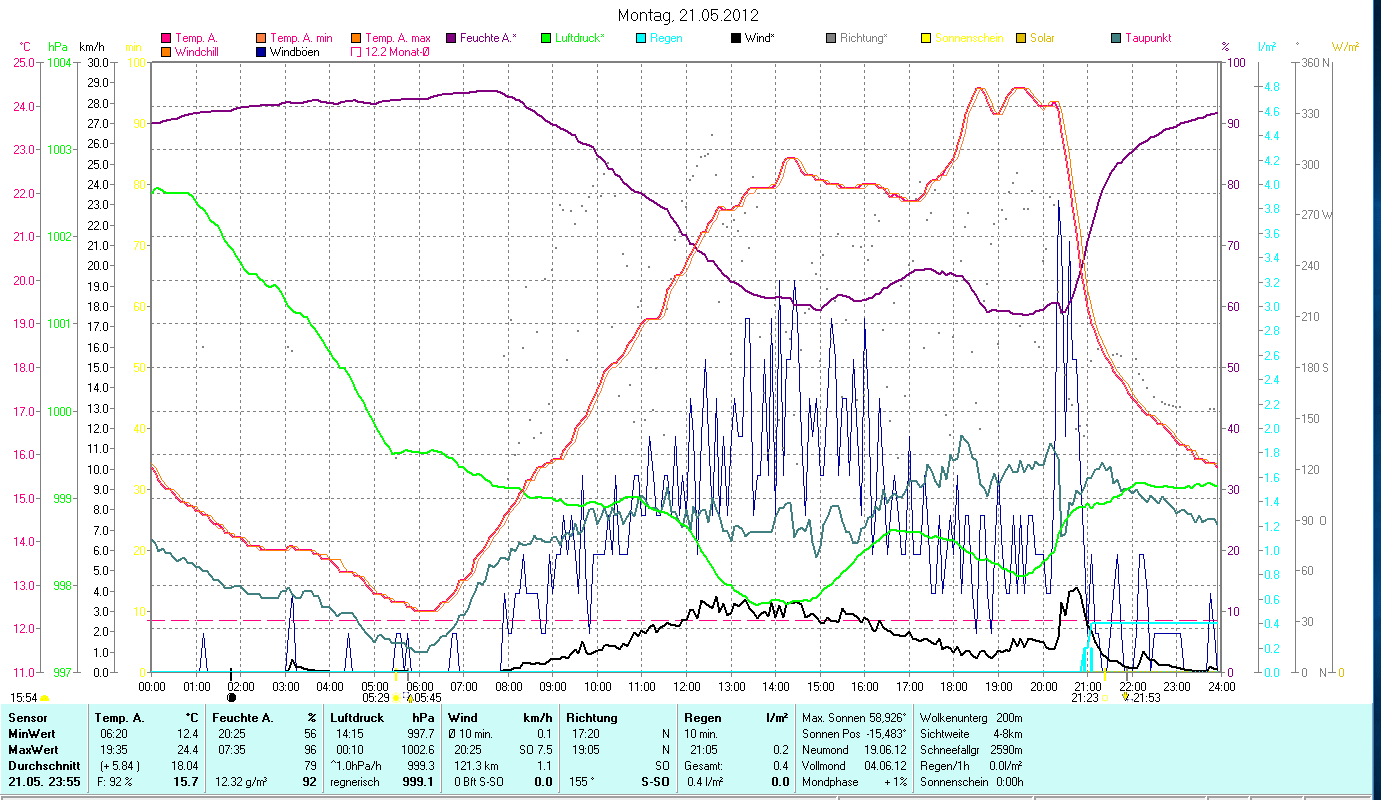Click the hollow 12.2 Monat-Ø legend square
This screenshot has width=1381, height=800.
point(355,52)
